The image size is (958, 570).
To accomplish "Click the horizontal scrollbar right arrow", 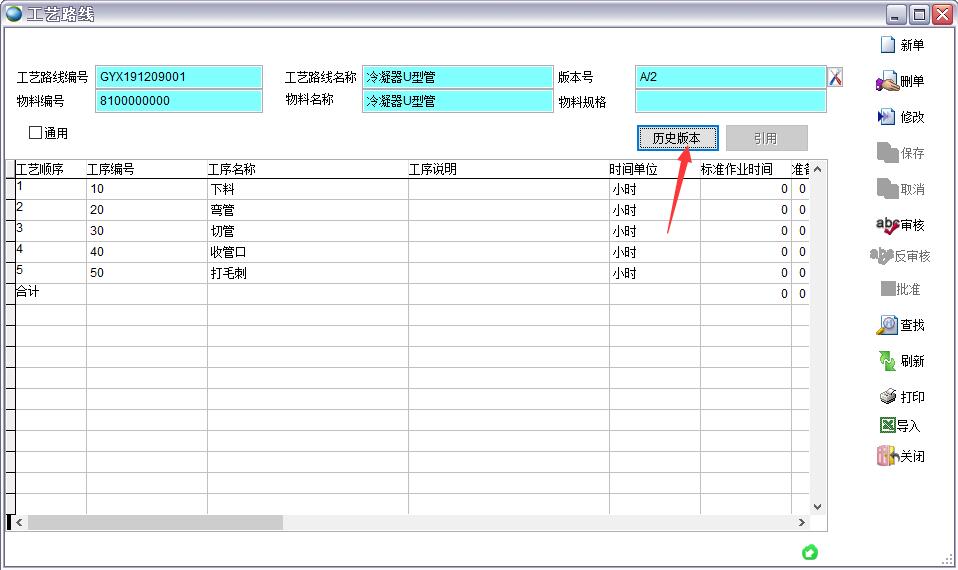I will coord(801,522).
